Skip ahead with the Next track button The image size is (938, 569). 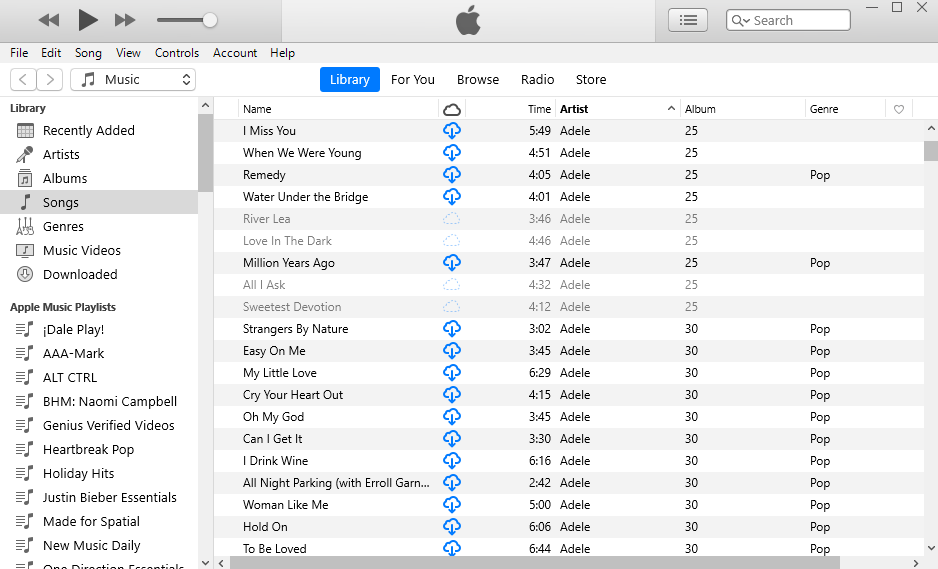(x=125, y=20)
